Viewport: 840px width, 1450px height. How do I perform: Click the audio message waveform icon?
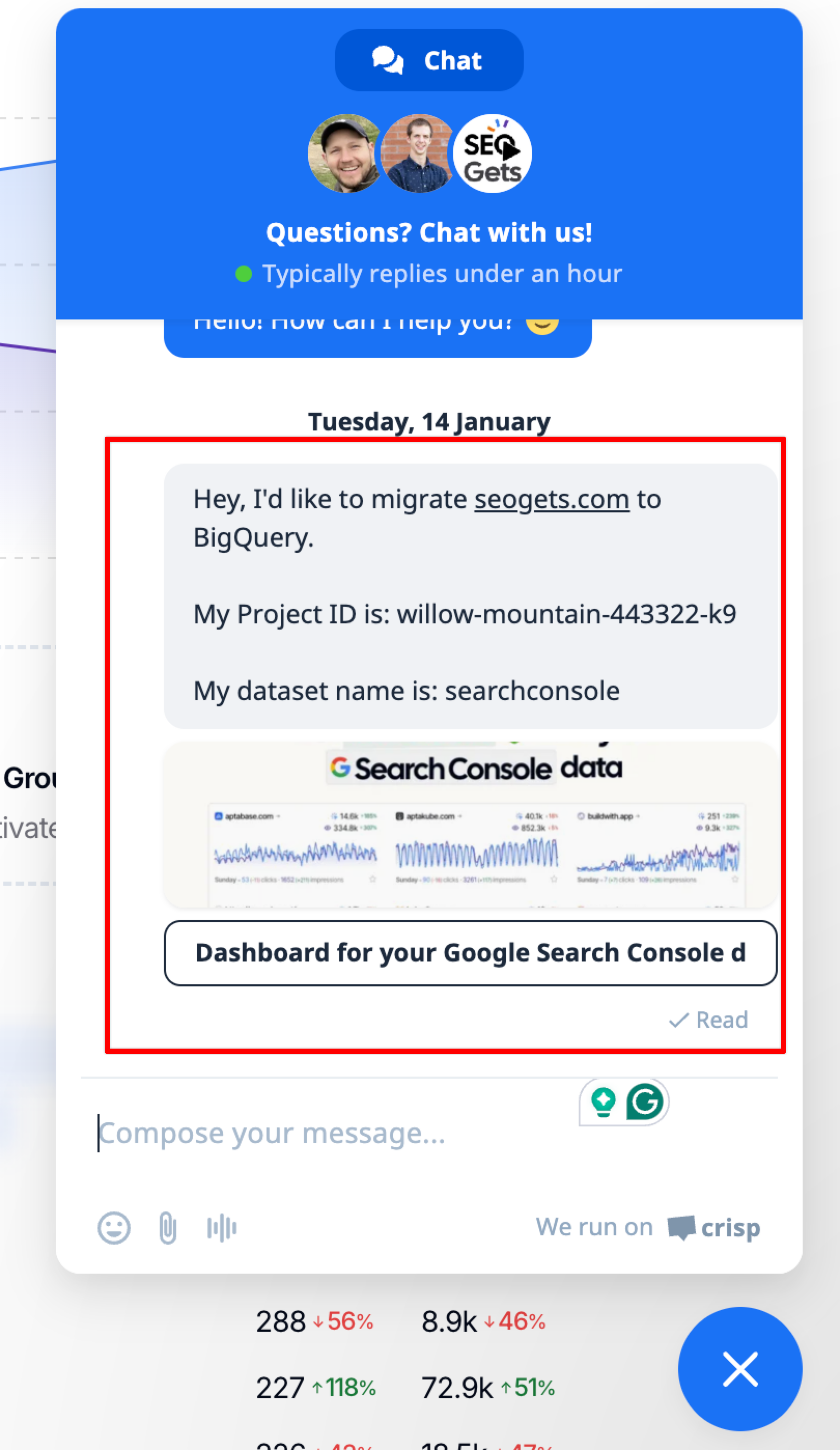[221, 1228]
